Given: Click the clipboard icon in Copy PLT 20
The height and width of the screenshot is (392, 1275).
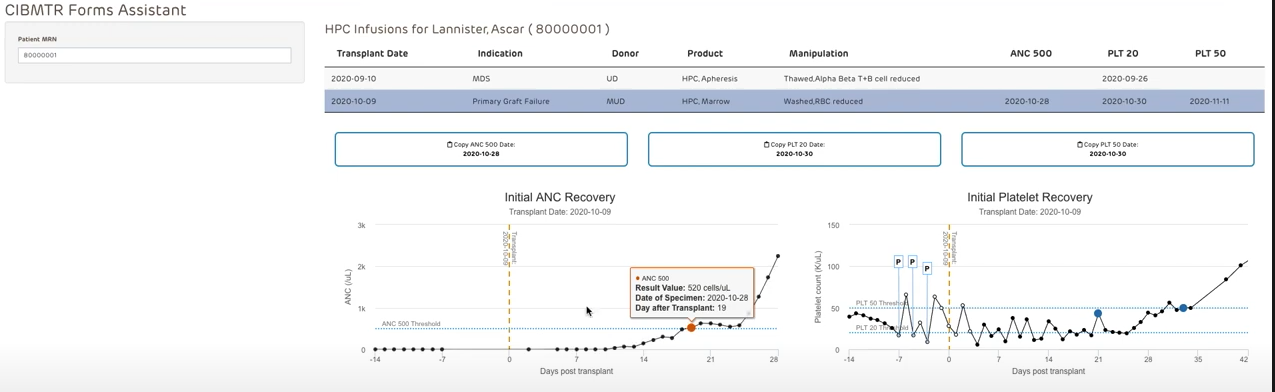Looking at the screenshot, I should (766, 145).
